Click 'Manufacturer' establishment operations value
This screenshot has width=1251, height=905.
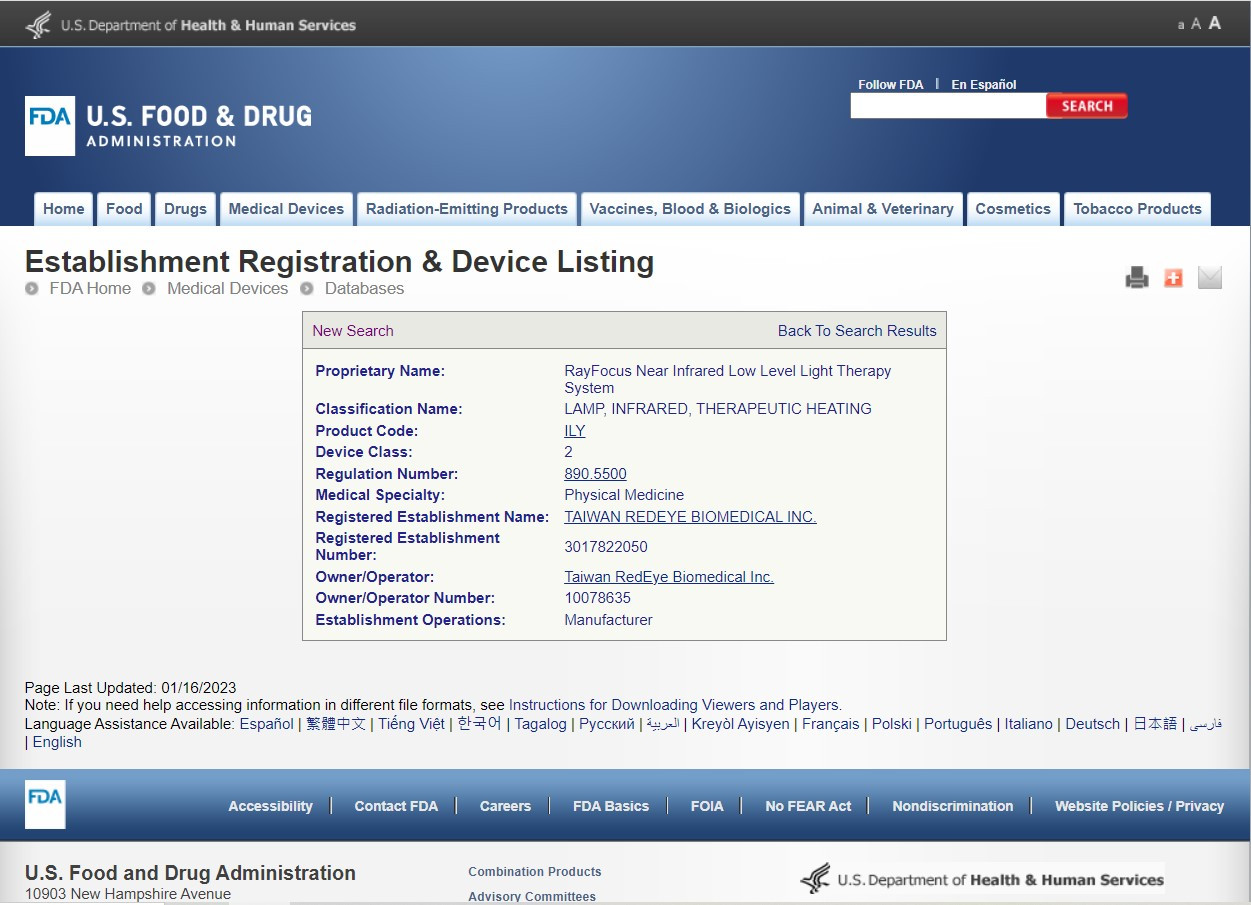click(608, 620)
